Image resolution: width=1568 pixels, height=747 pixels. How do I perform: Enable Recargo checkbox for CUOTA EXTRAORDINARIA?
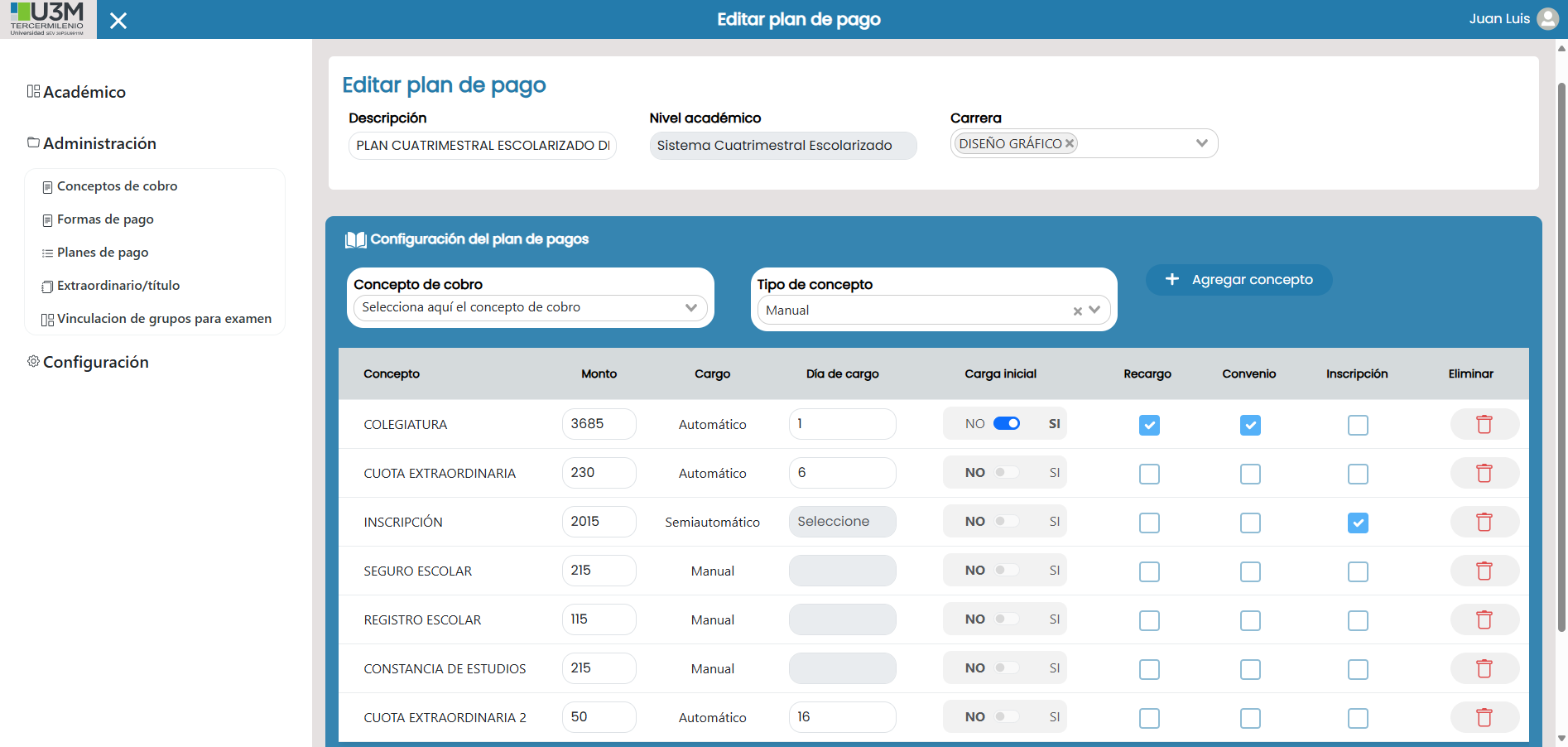1149,474
